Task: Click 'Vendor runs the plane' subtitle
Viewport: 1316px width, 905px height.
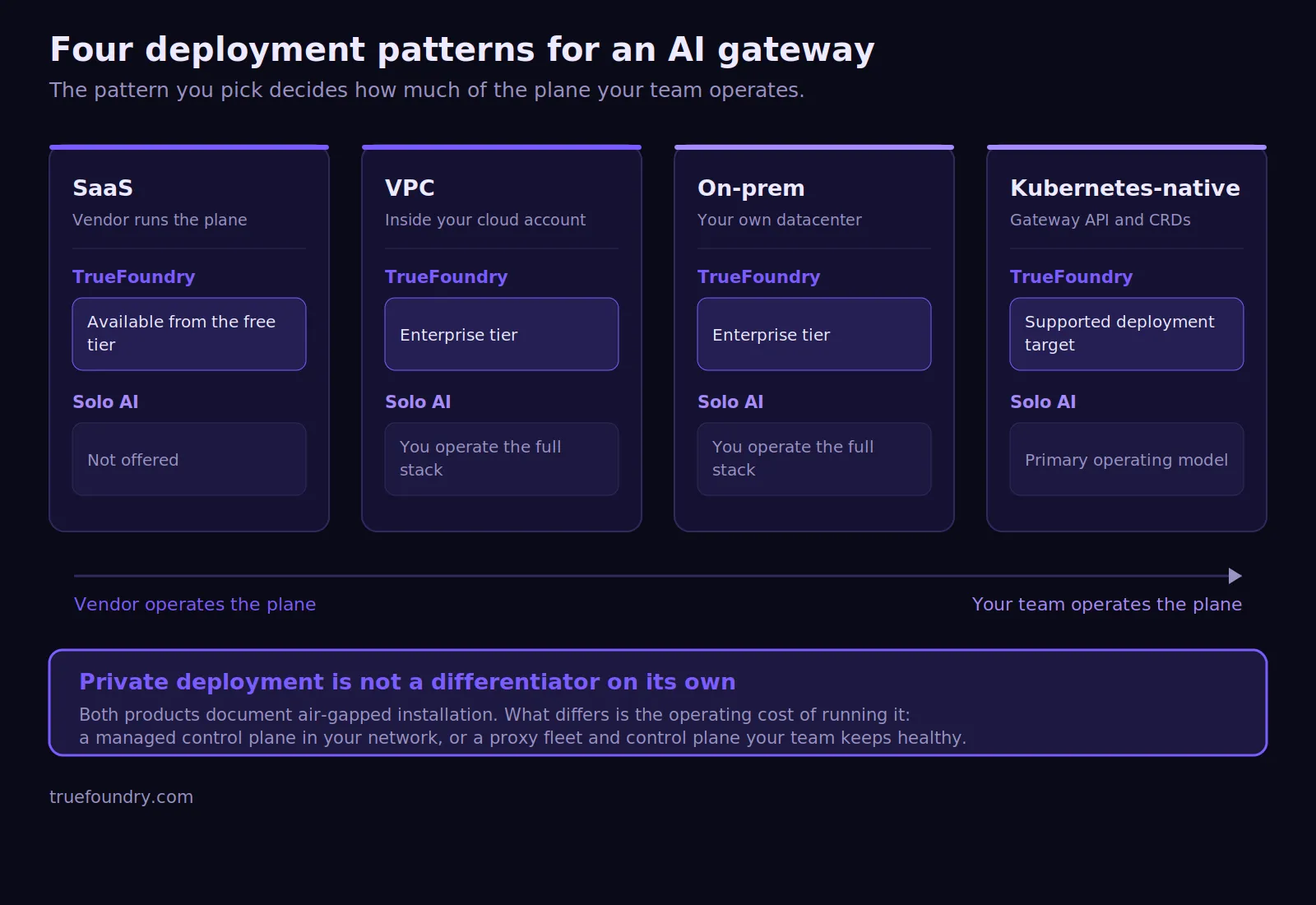Action: (x=160, y=220)
